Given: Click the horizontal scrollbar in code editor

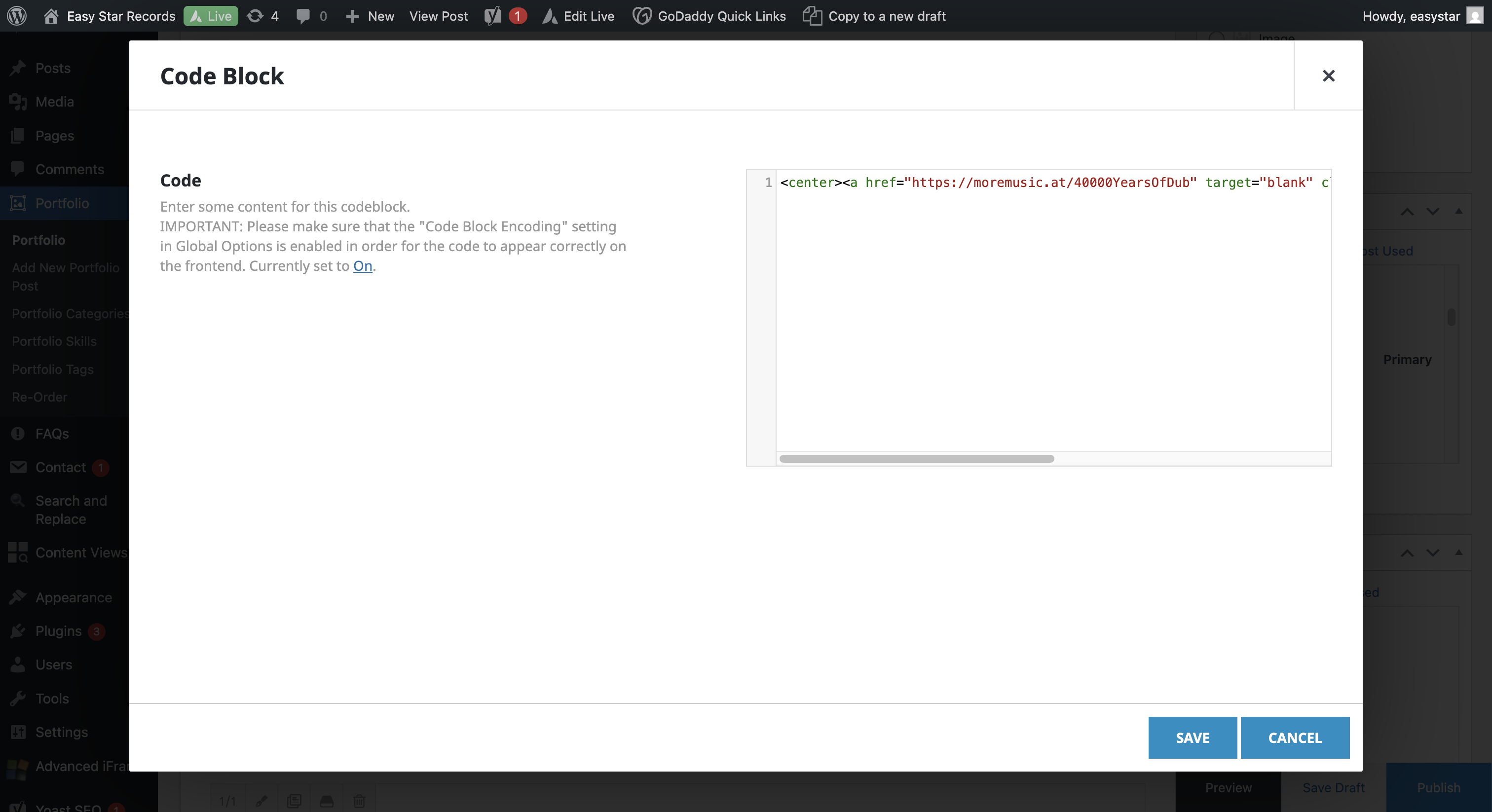Looking at the screenshot, I should (916, 459).
